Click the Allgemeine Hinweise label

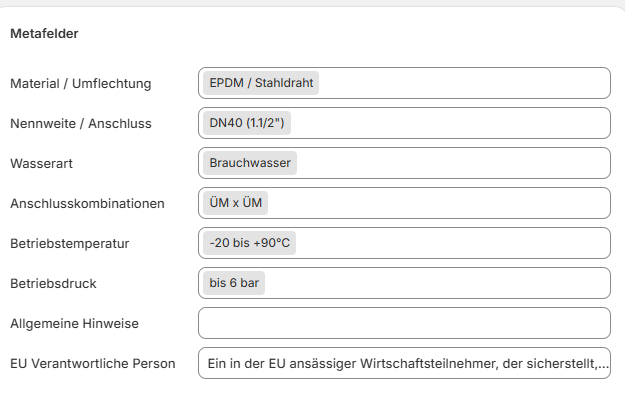74,323
